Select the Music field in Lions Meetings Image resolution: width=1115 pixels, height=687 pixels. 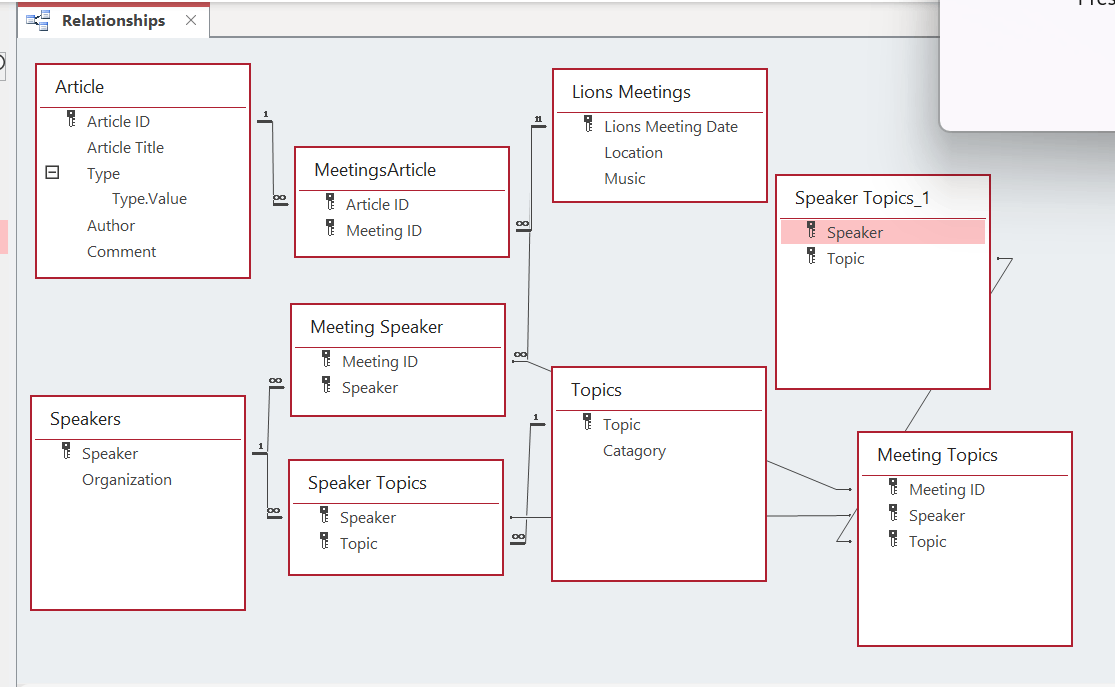click(x=624, y=179)
